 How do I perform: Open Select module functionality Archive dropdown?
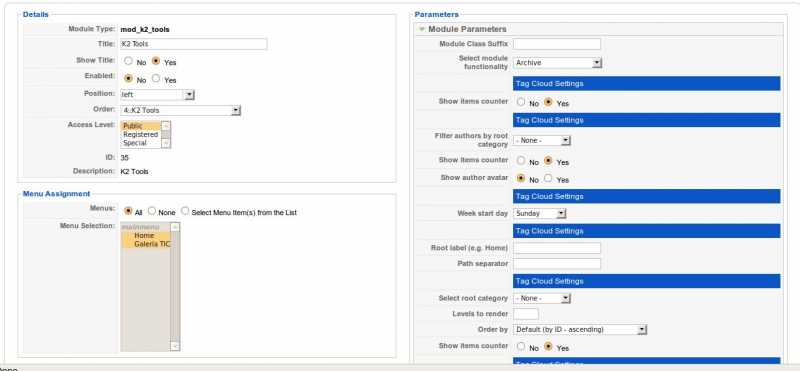tap(558, 63)
